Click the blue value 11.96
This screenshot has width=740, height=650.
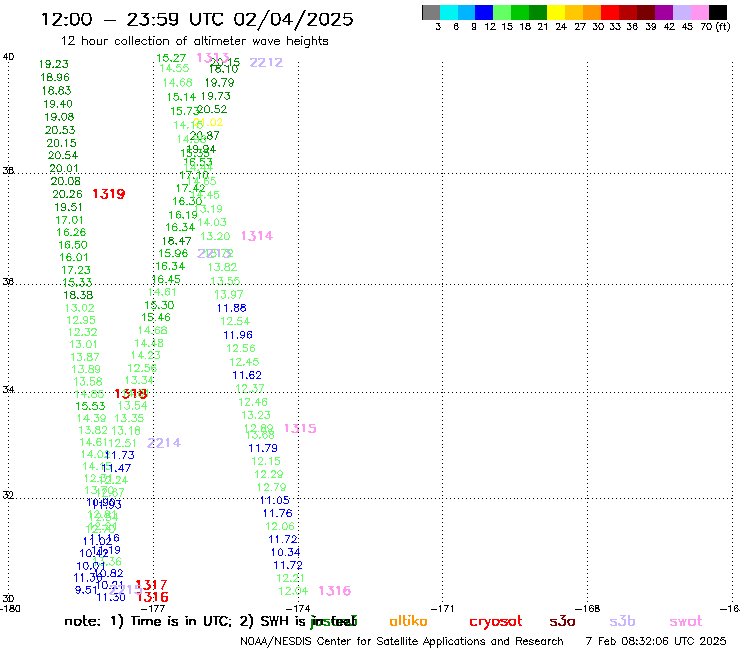point(238,335)
